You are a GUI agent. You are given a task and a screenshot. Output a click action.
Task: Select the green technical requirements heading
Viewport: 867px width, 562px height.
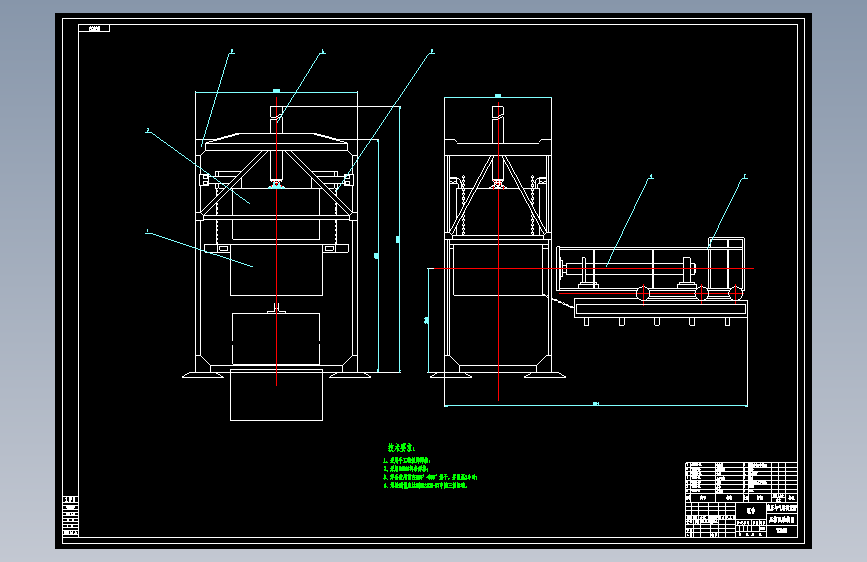(x=401, y=447)
